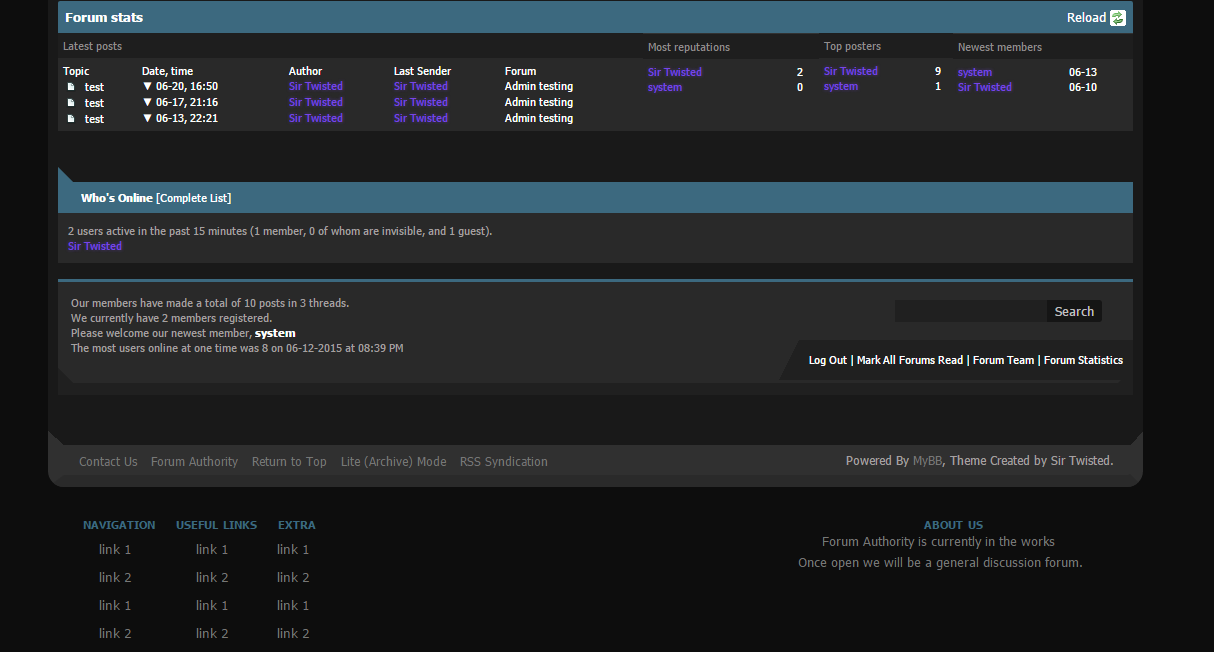Click the Who's Online heading text
The width and height of the screenshot is (1214, 652).
point(117,198)
